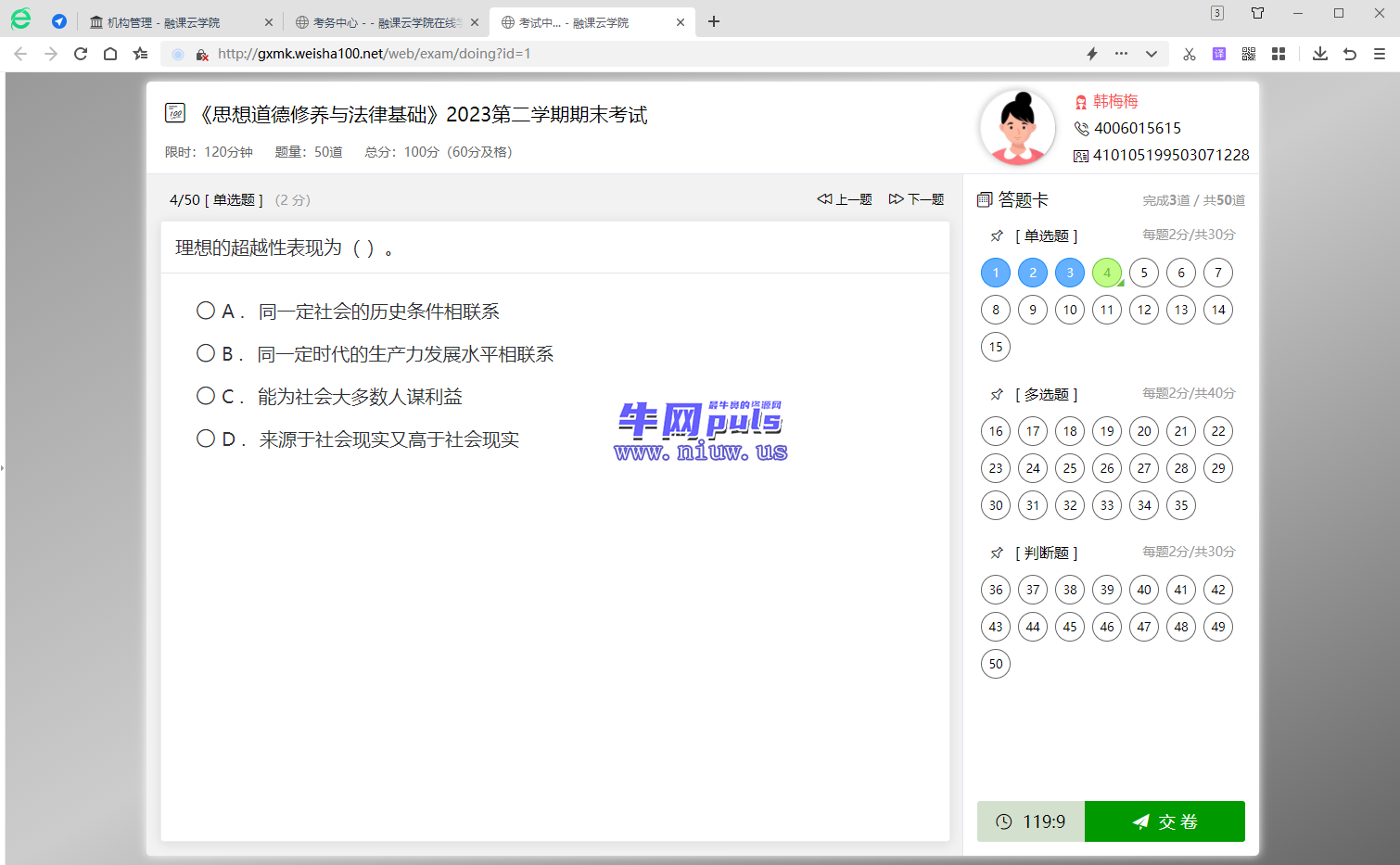Image resolution: width=1400 pixels, height=865 pixels.
Task: Reload the page
Action: point(81,54)
